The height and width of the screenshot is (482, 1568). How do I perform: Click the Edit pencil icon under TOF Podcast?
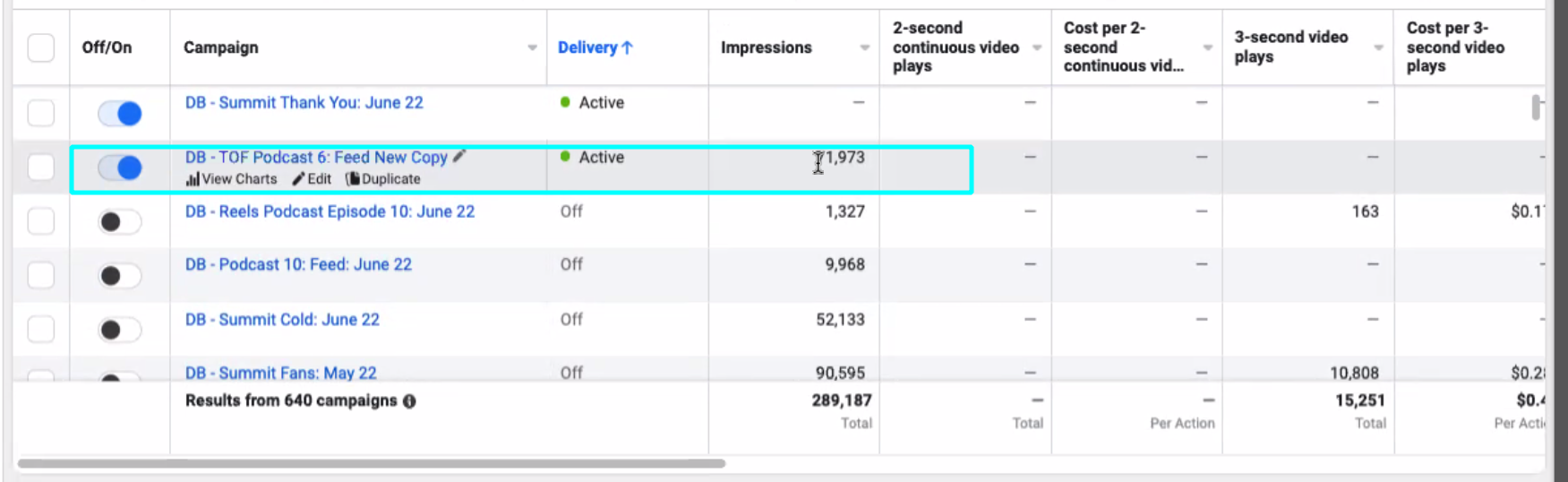tap(299, 179)
